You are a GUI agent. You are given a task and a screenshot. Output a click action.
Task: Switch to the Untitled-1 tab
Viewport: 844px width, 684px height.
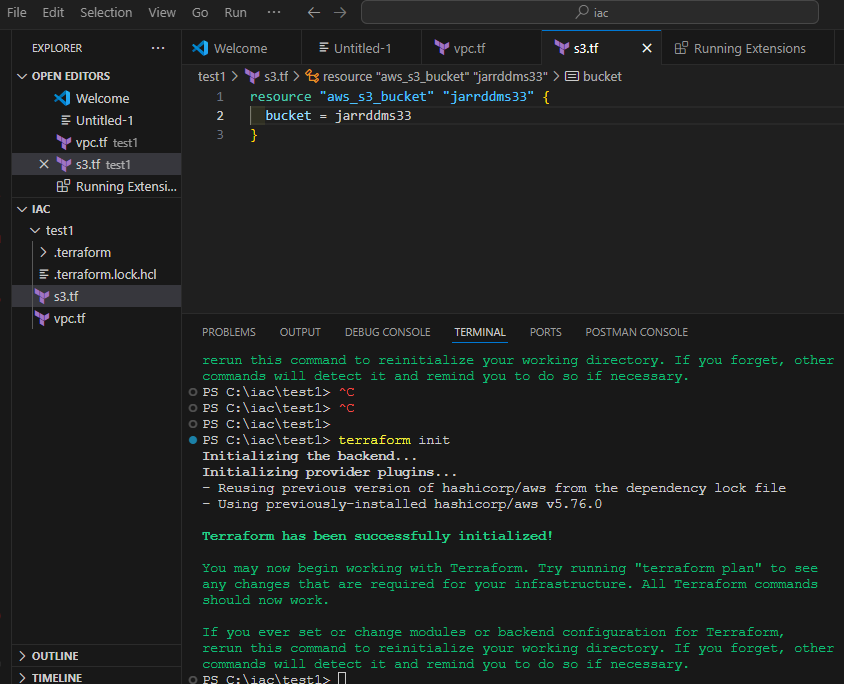[362, 48]
